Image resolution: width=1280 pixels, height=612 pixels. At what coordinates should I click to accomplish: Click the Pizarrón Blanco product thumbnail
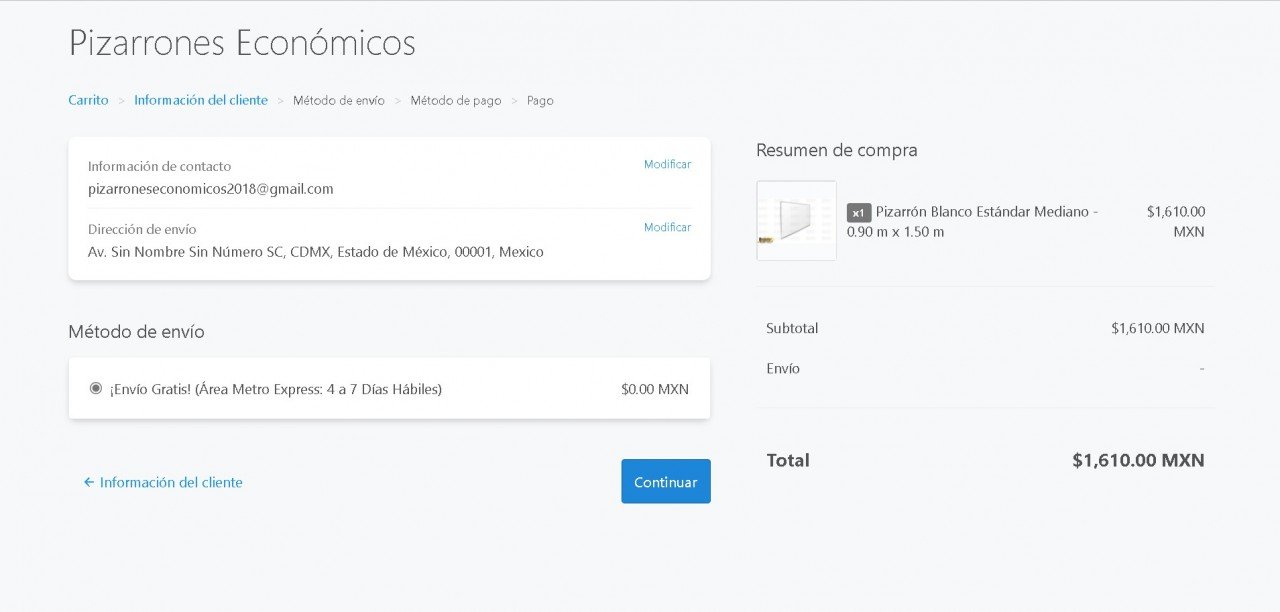796,220
